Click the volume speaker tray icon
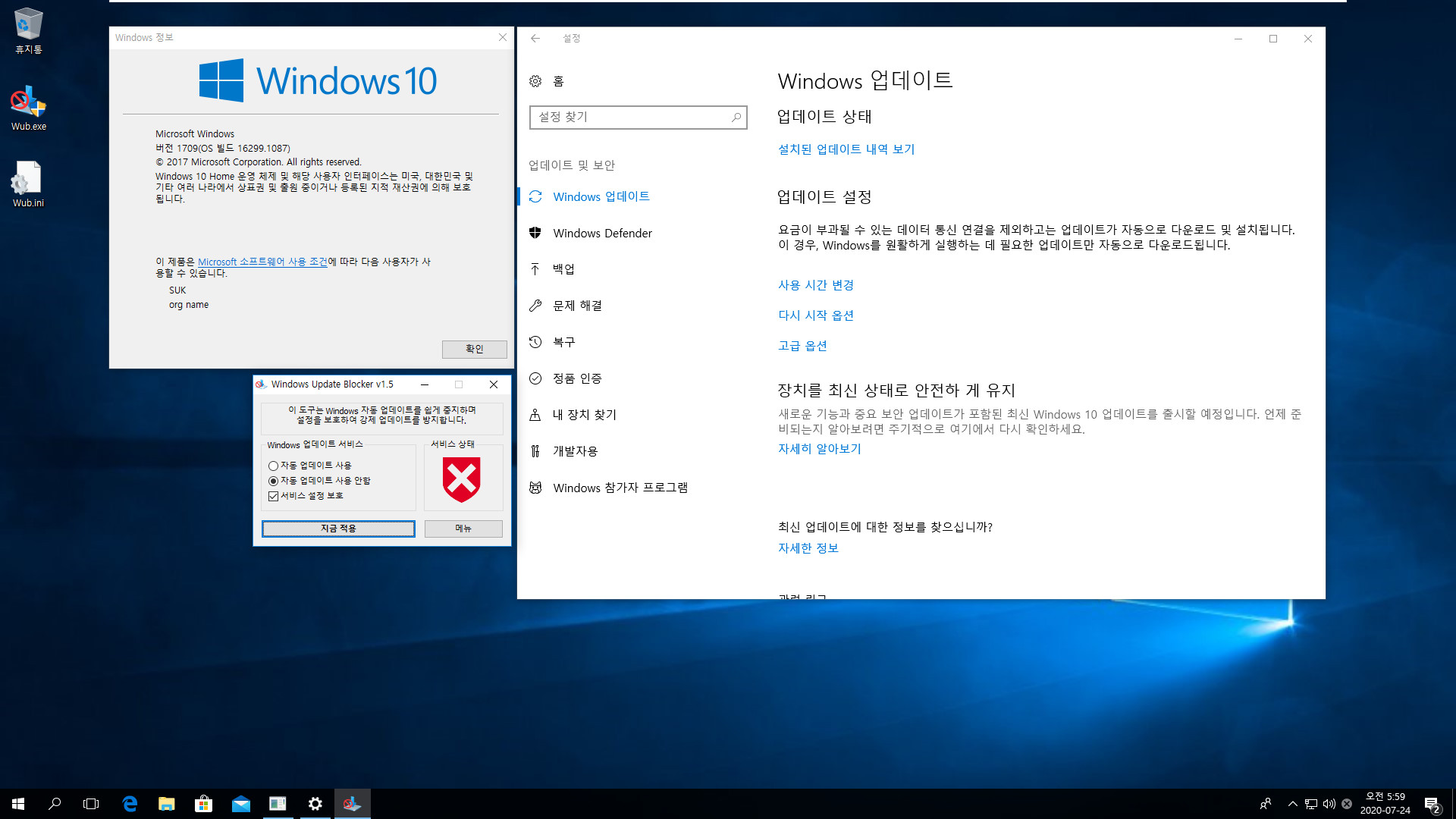Screen dimensions: 1456x819 (x=1329, y=804)
